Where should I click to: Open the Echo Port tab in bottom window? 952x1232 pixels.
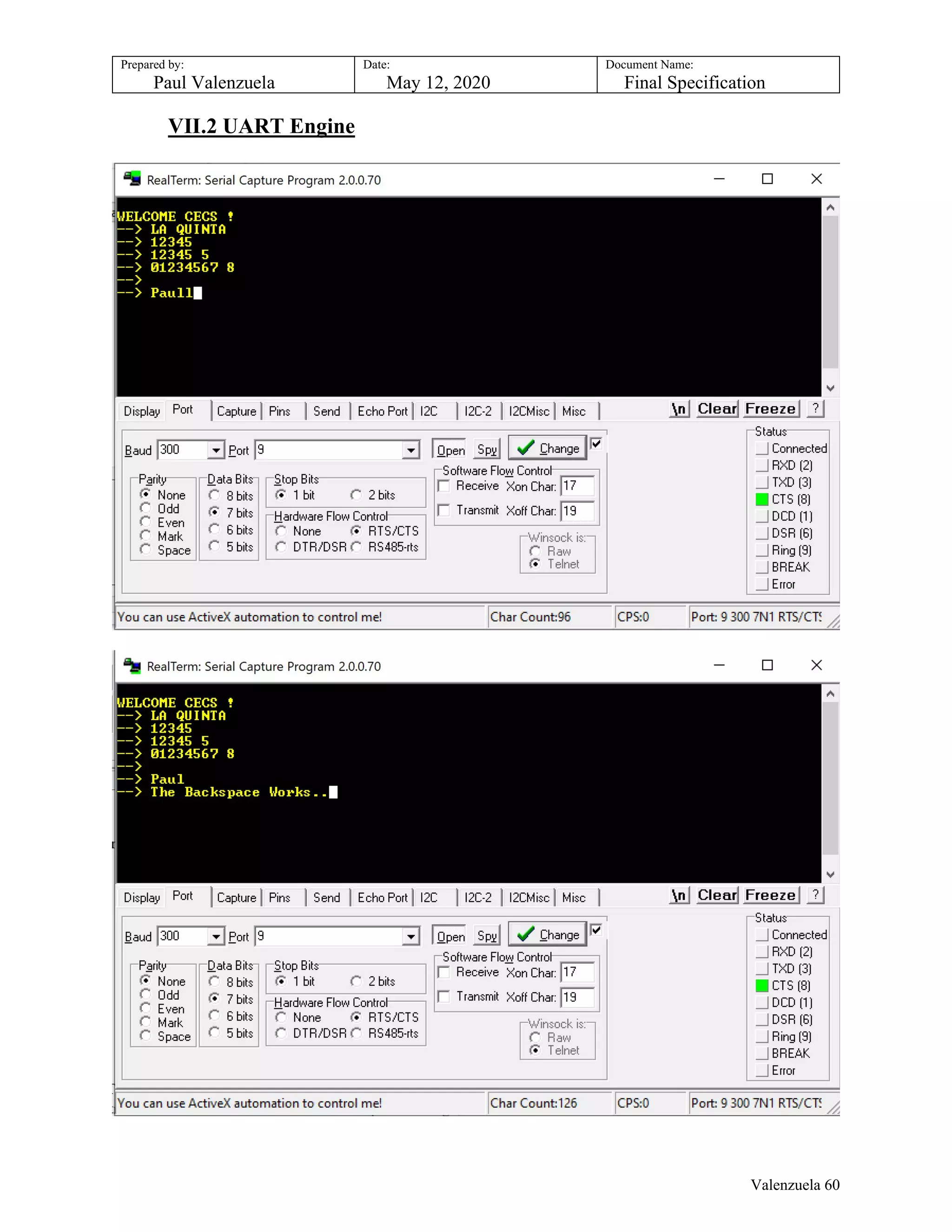tap(382, 897)
